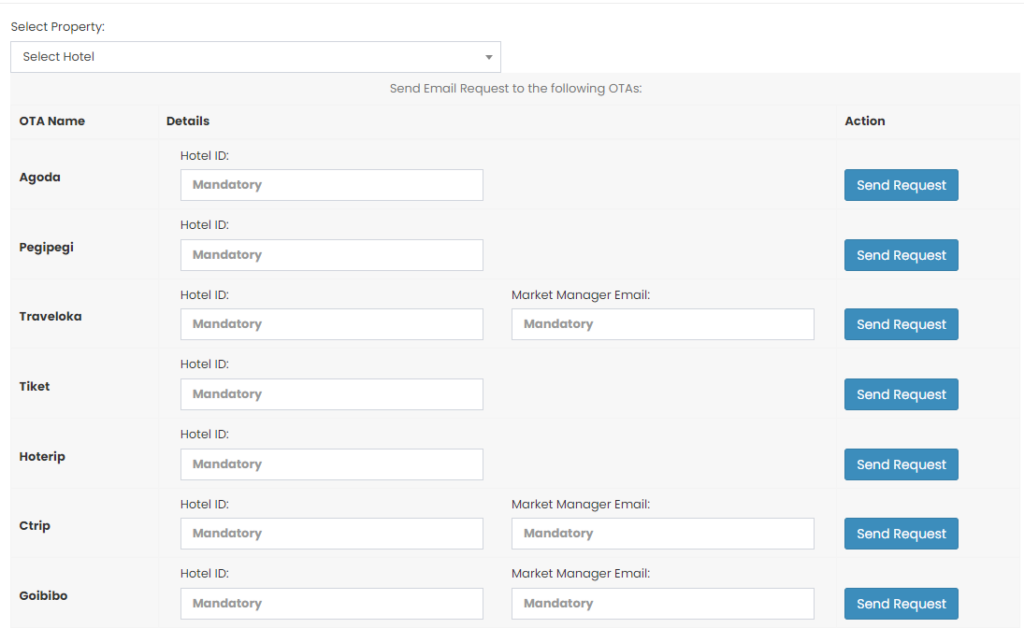Image resolution: width=1024 pixels, height=628 pixels.
Task: Focus Ctrip Market Manager Email field
Action: coord(663,534)
